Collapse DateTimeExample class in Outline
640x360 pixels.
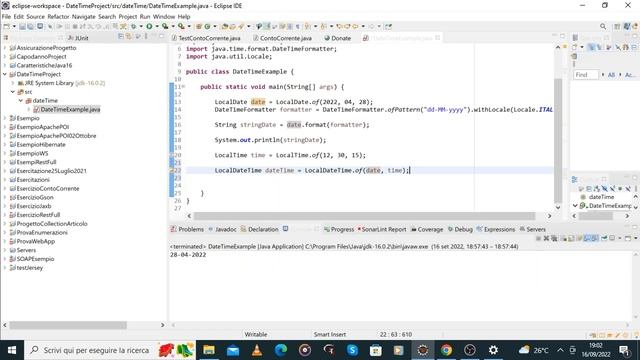[575, 206]
